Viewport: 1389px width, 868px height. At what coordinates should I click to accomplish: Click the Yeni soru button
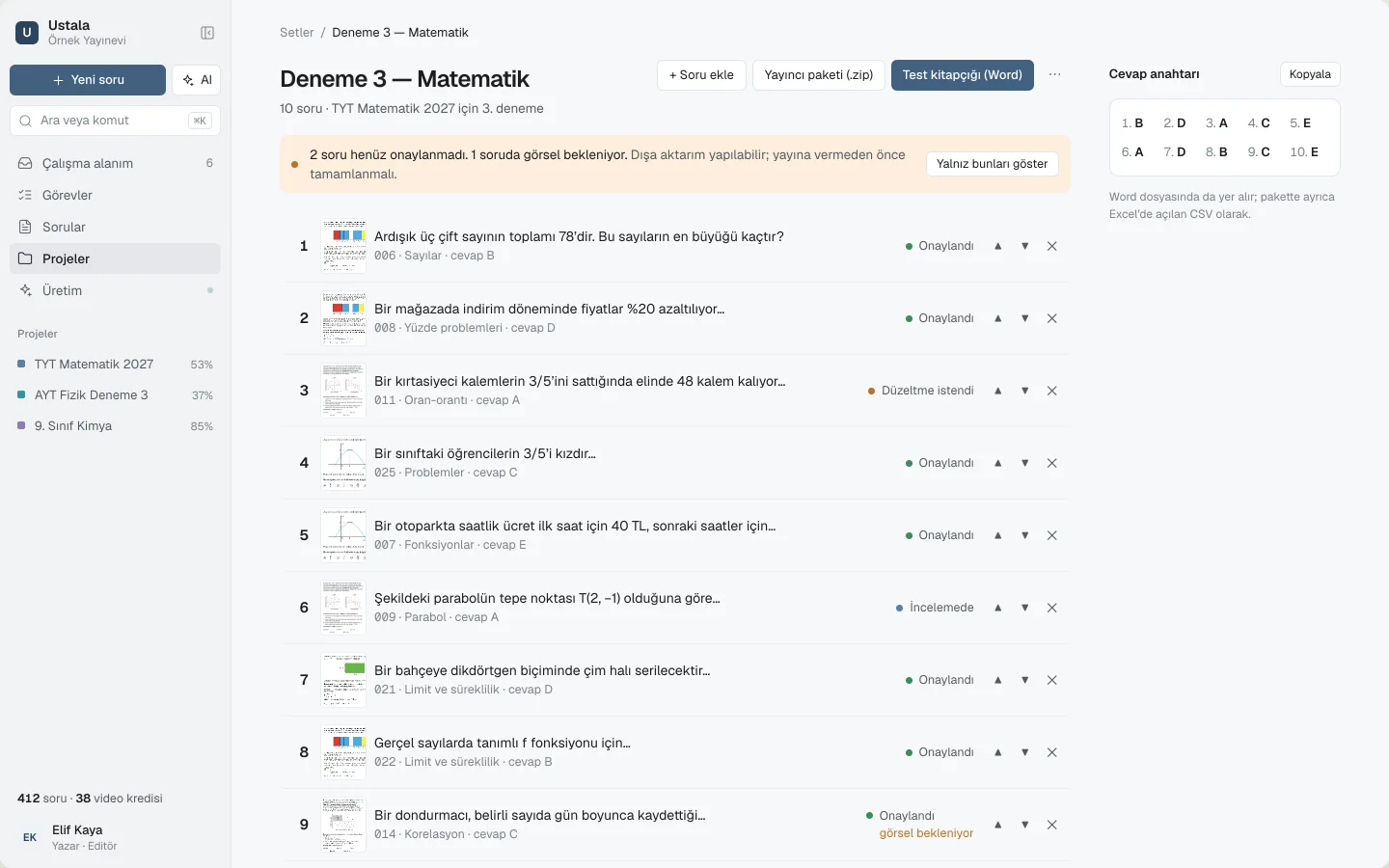[x=88, y=80]
